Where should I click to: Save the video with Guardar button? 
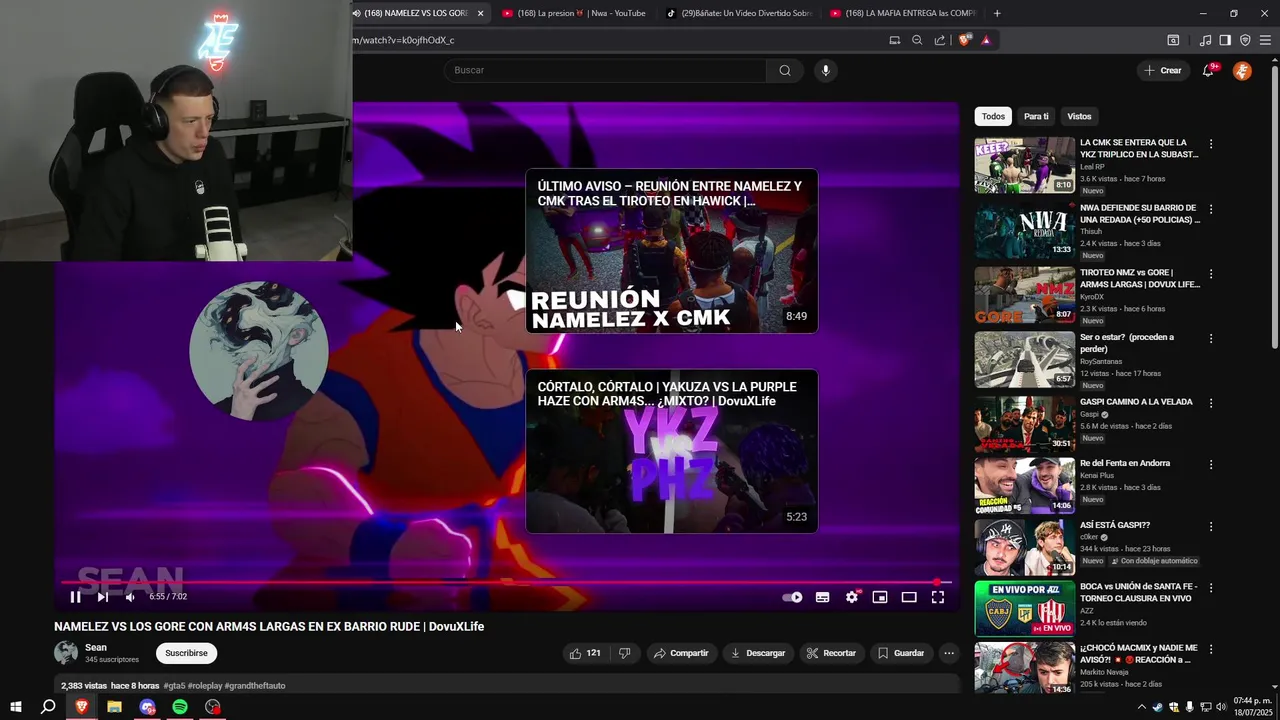901,653
